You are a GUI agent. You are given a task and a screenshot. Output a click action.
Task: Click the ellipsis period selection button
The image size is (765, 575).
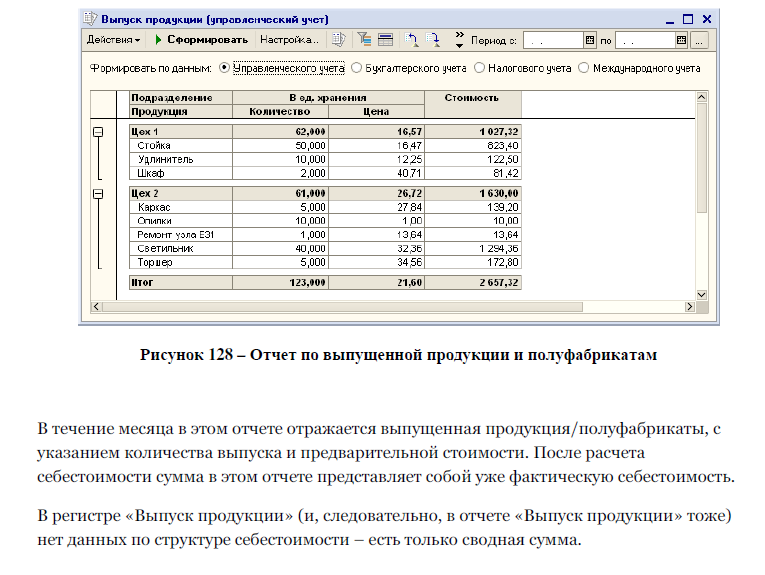tap(699, 40)
